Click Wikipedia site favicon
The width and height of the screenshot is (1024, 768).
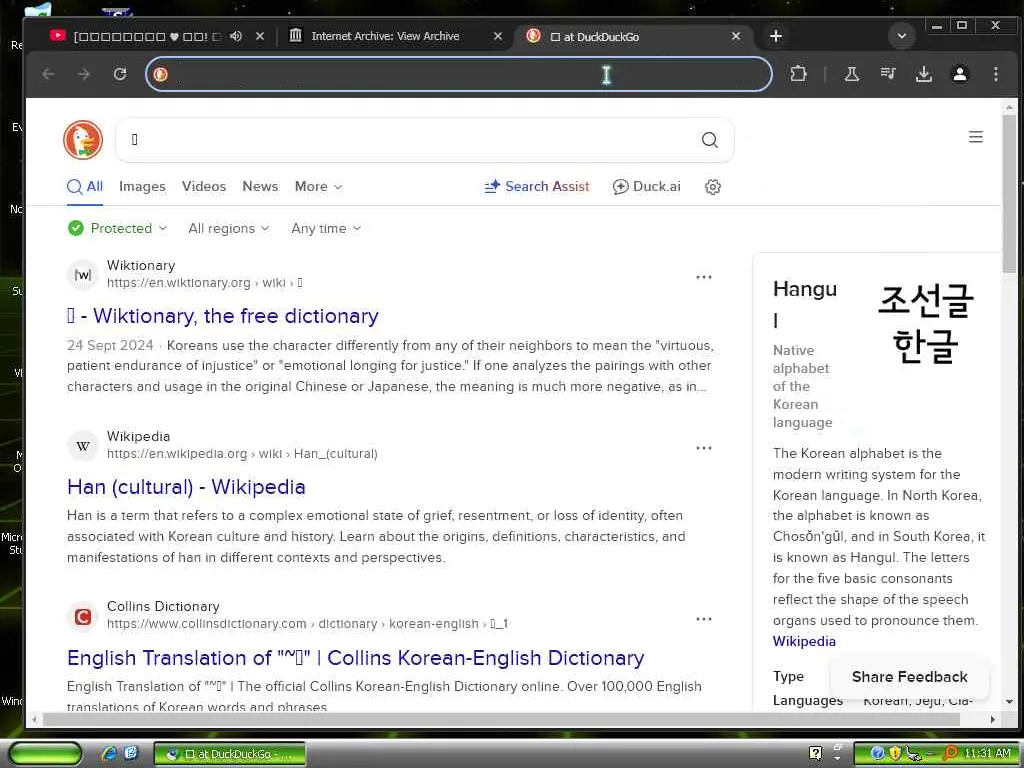83,445
